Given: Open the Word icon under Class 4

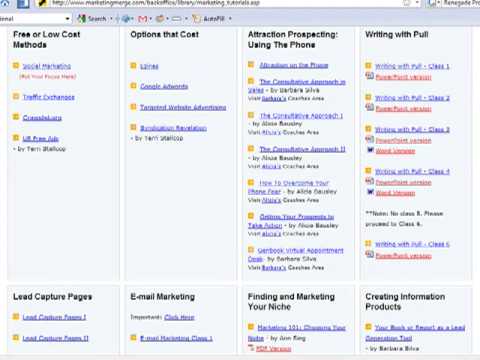Looking at the screenshot, I should 370,192.
